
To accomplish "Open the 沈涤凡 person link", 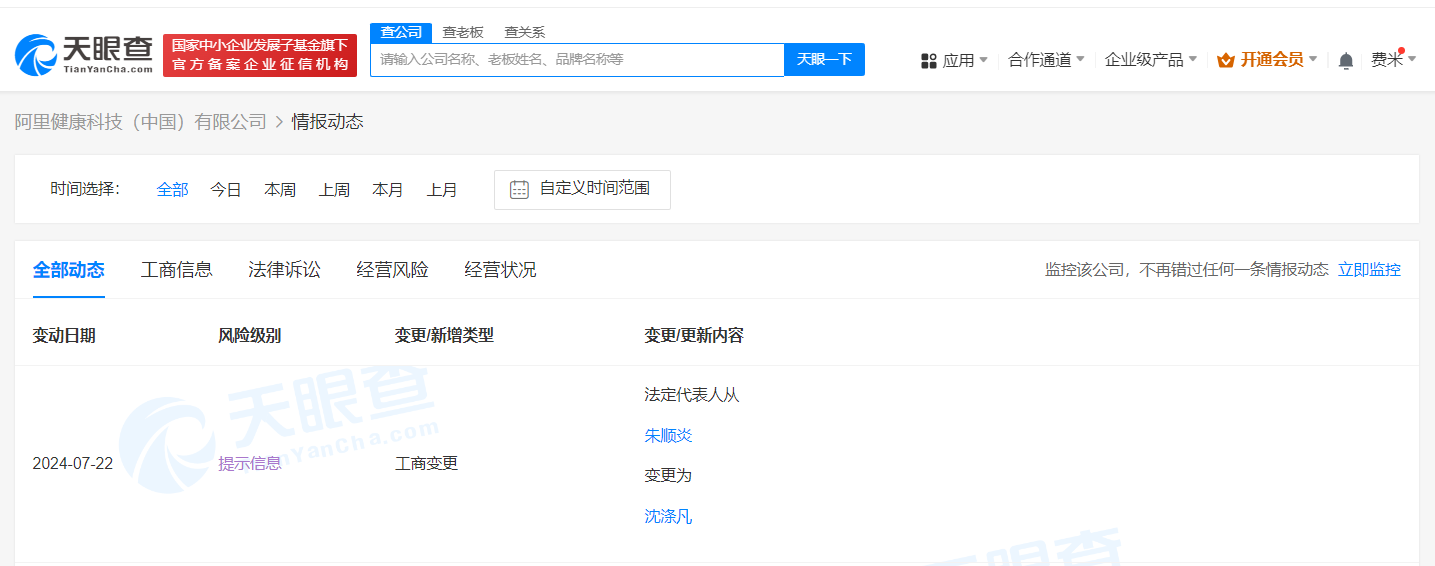I will [x=668, y=516].
